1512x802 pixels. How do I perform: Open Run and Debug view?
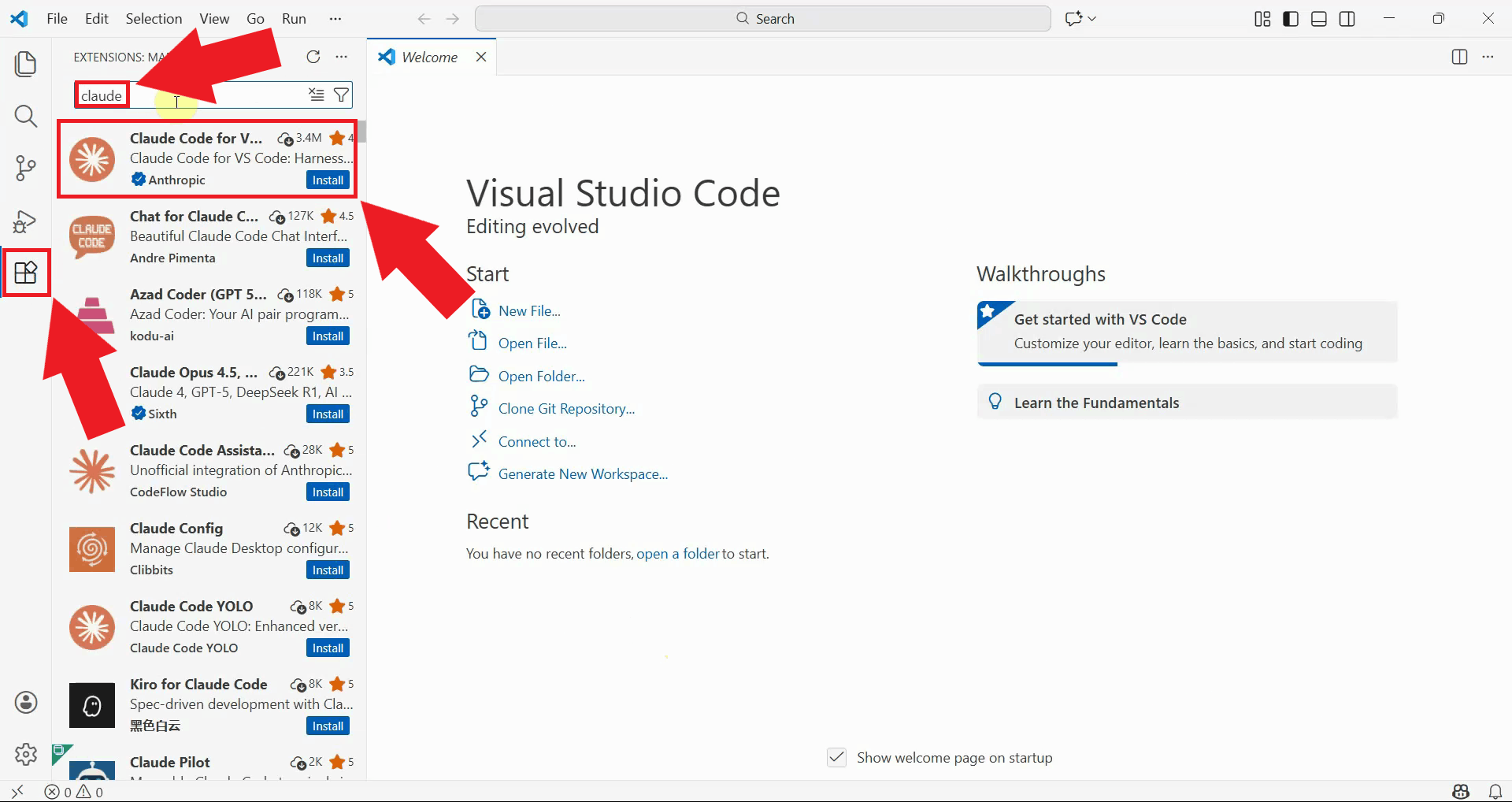point(26,221)
